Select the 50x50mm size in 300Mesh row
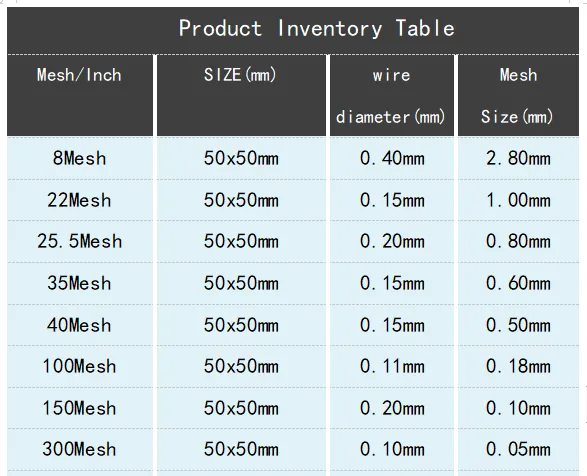The width and height of the screenshot is (587, 476). [241, 449]
